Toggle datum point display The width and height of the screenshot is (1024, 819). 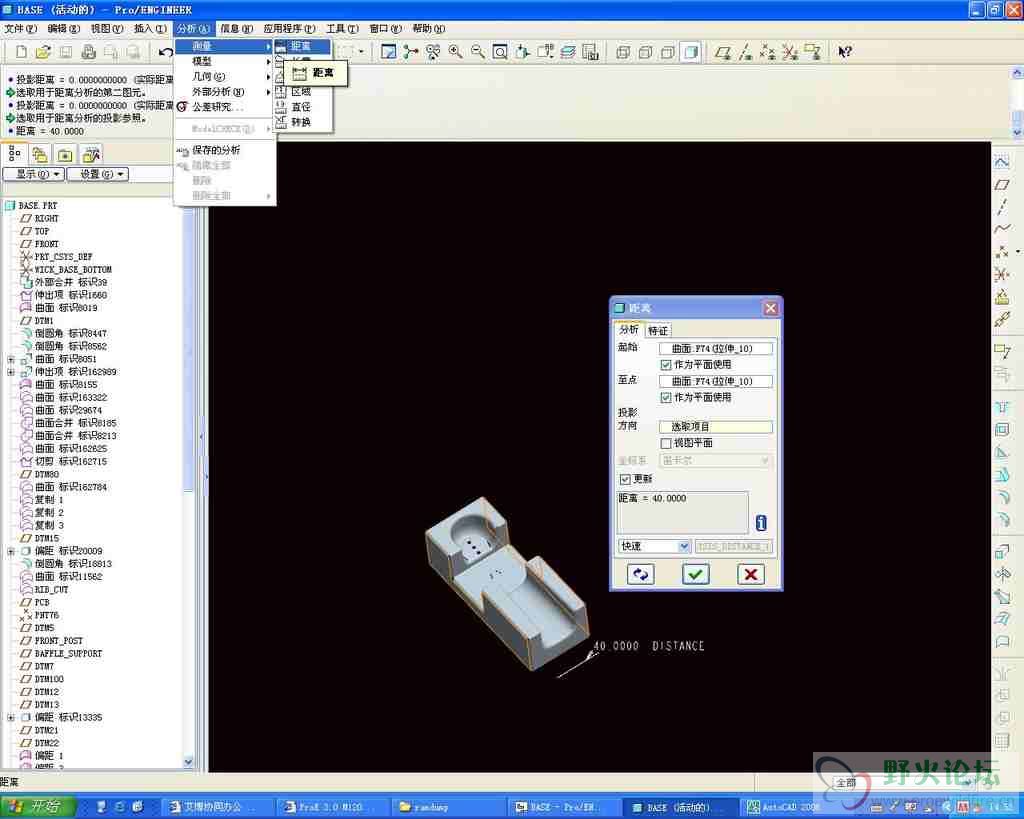(768, 52)
